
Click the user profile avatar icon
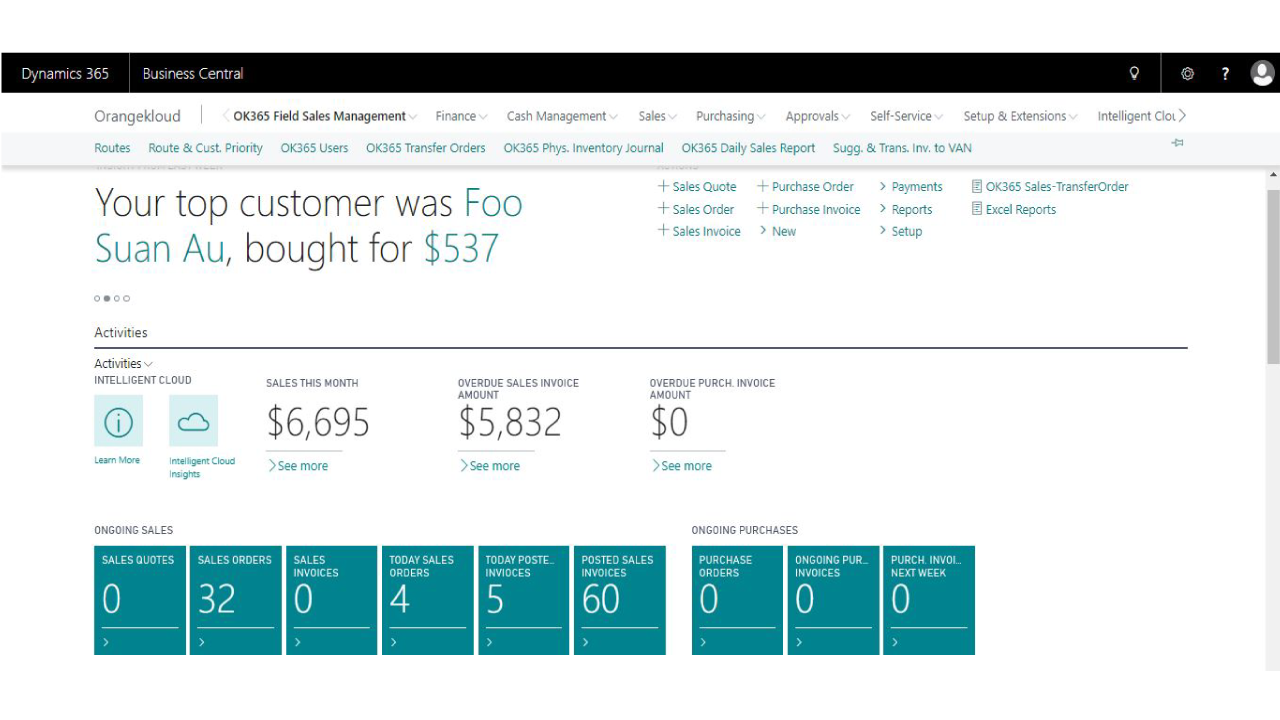(x=1263, y=73)
